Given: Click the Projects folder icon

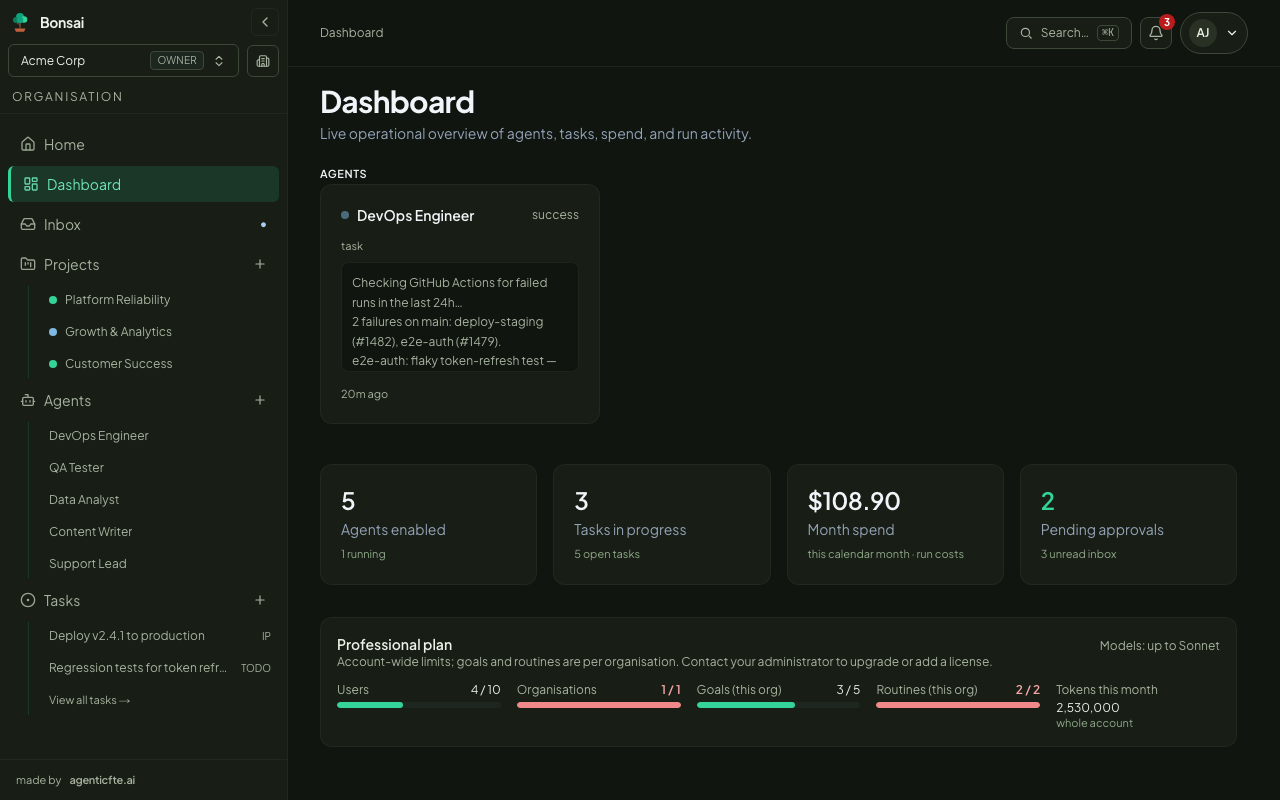Looking at the screenshot, I should (28, 264).
